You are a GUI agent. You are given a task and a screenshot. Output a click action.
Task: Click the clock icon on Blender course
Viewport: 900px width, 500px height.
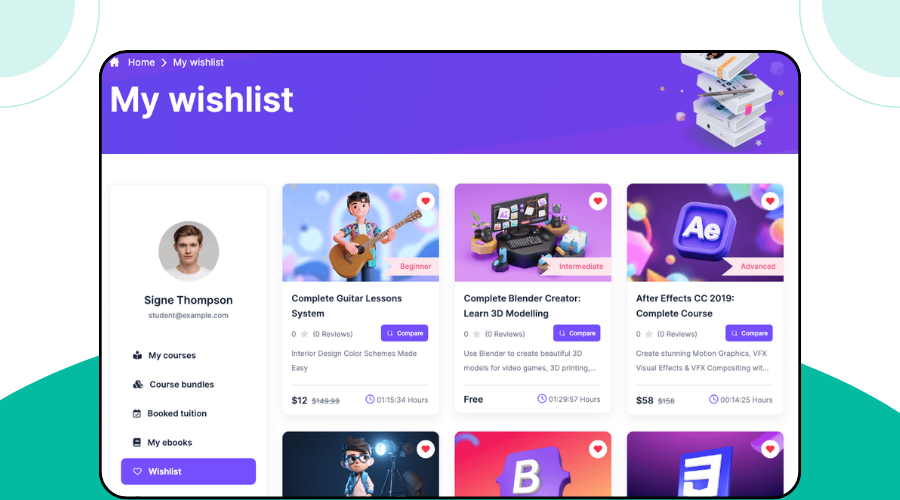pyautogui.click(x=542, y=398)
